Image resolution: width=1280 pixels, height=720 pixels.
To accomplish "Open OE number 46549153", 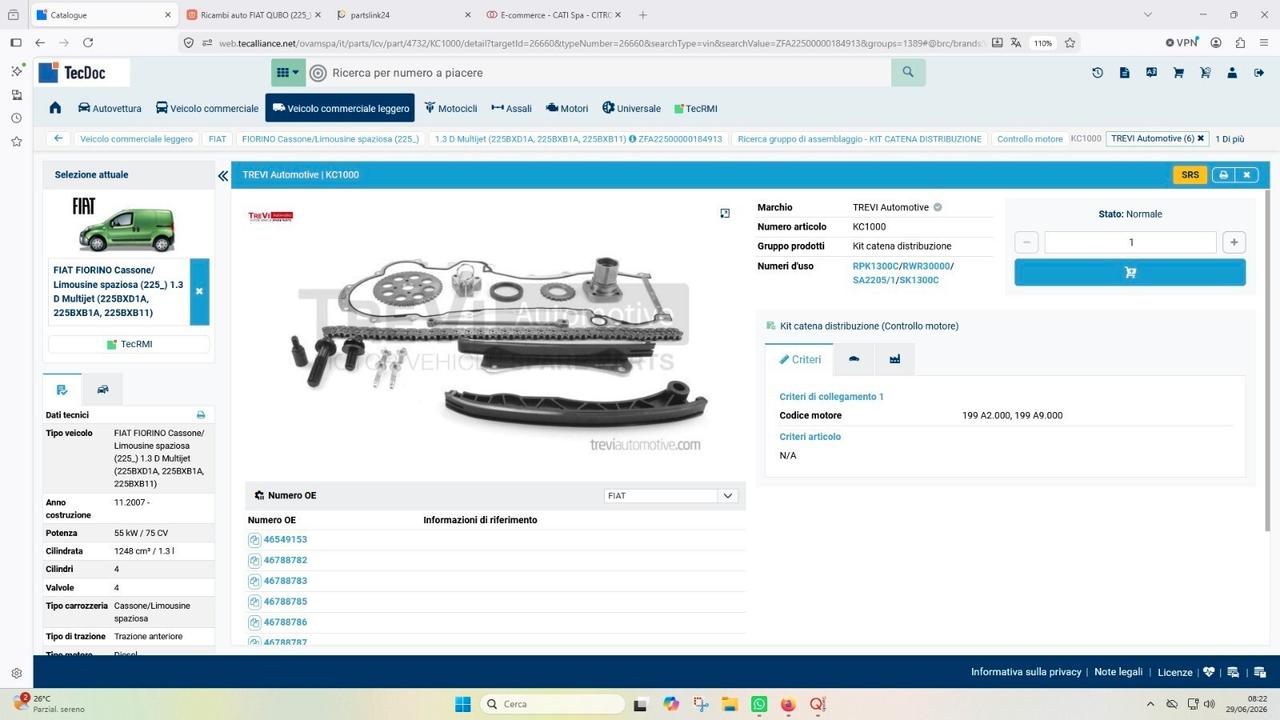I will tap(285, 540).
